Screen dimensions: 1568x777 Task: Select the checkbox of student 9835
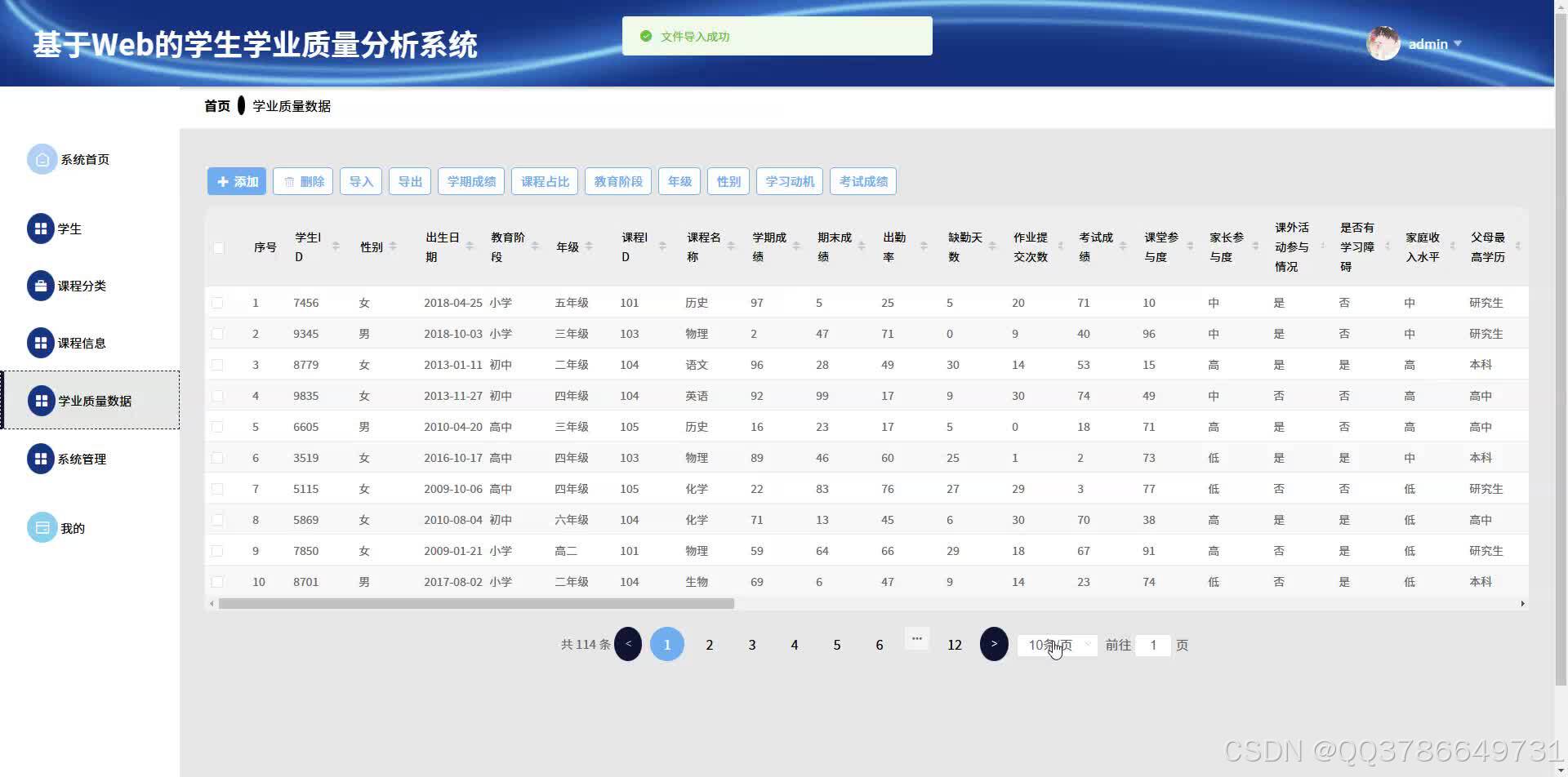217,396
